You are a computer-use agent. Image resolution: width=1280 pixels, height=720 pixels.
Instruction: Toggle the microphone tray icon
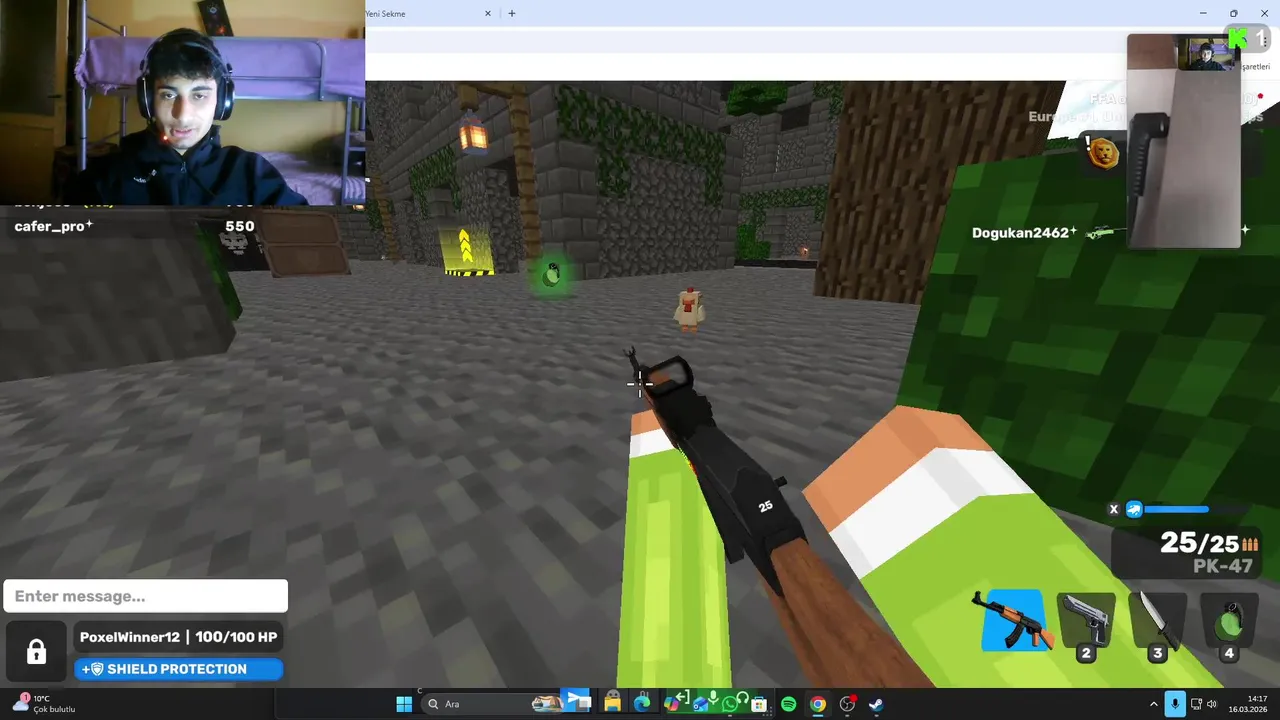1175,704
